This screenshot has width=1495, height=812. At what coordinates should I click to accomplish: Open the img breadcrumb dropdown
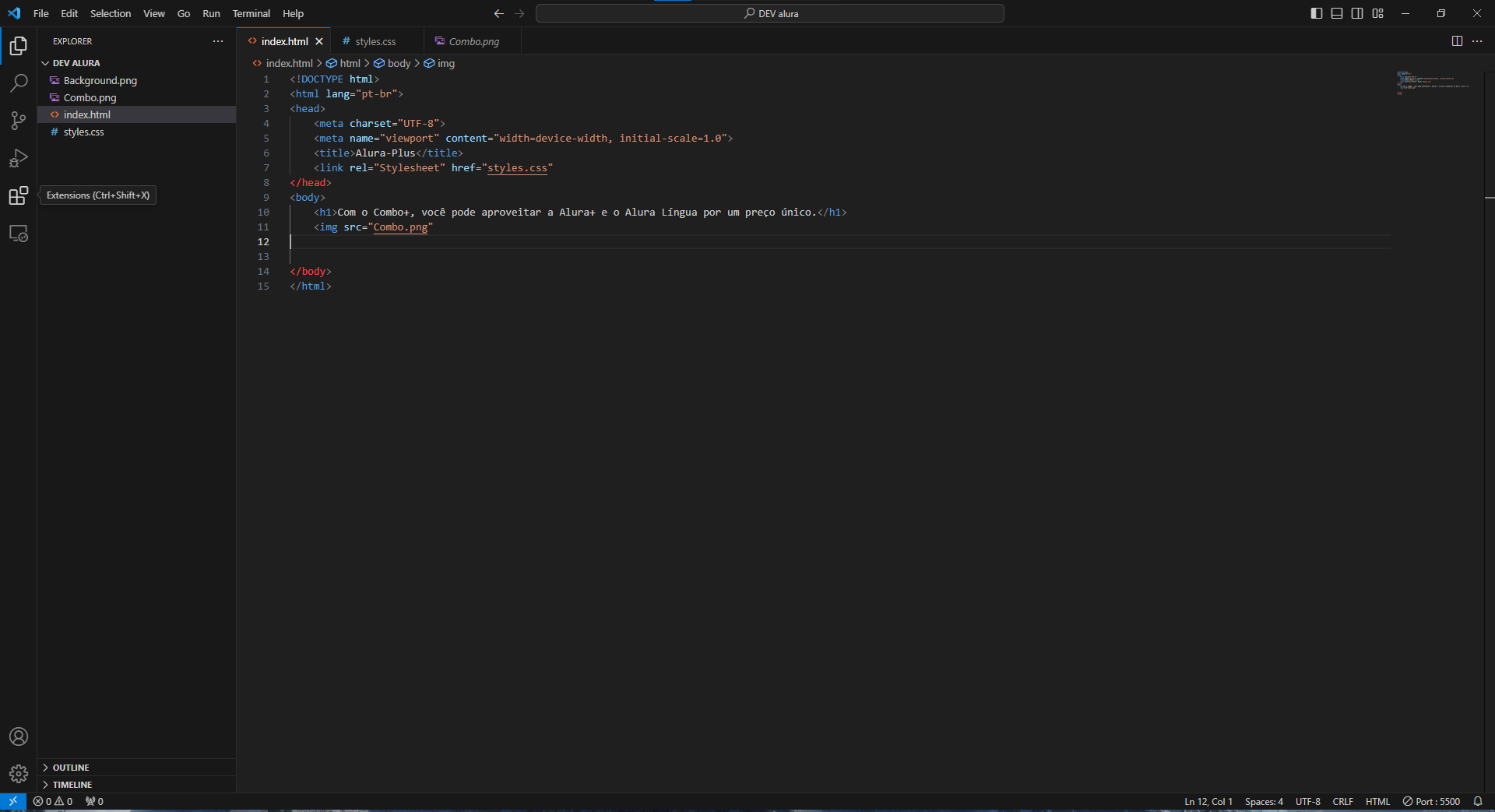[440, 63]
